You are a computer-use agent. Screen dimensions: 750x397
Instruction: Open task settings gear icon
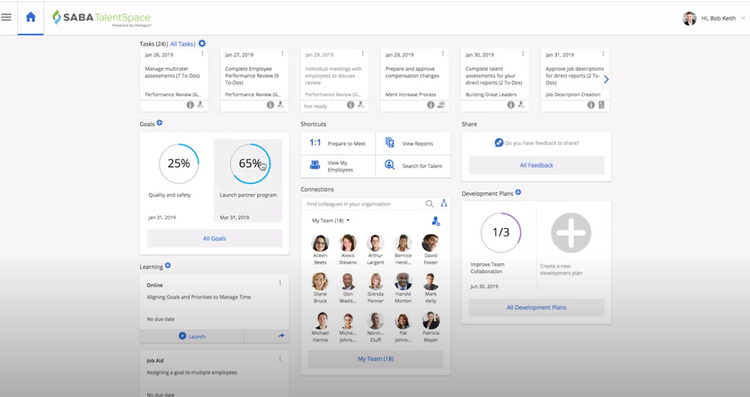tap(202, 44)
